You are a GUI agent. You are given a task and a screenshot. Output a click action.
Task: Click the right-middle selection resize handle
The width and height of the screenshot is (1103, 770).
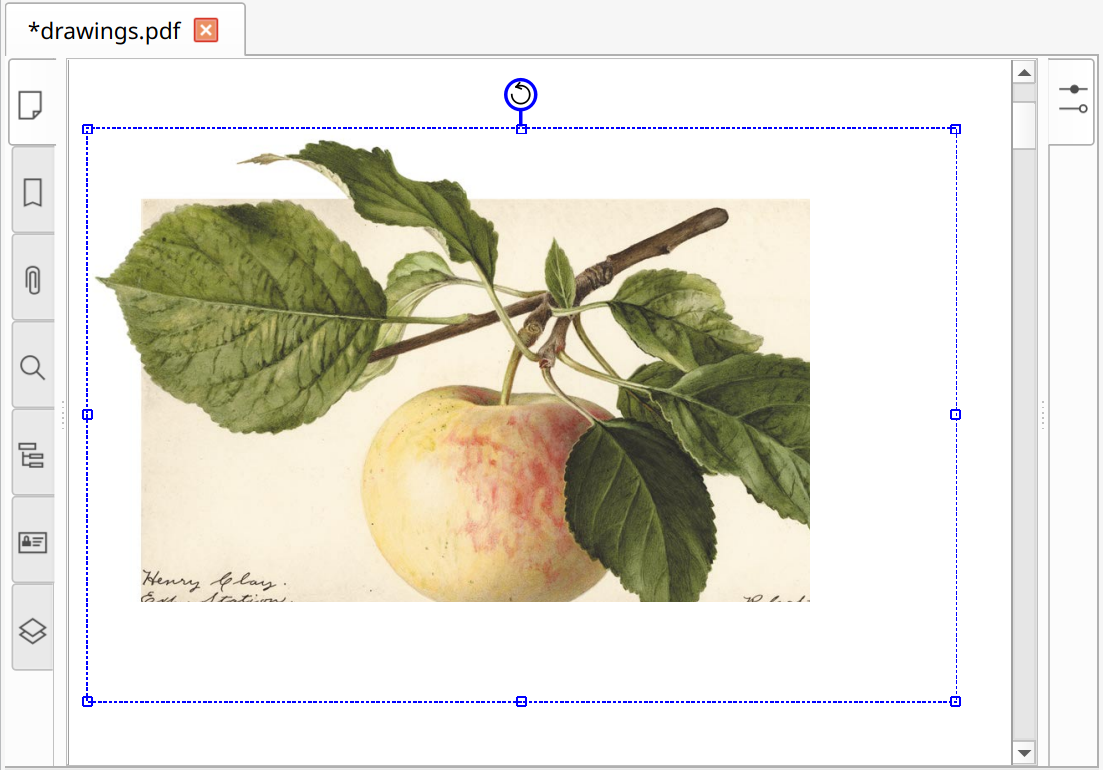(955, 415)
